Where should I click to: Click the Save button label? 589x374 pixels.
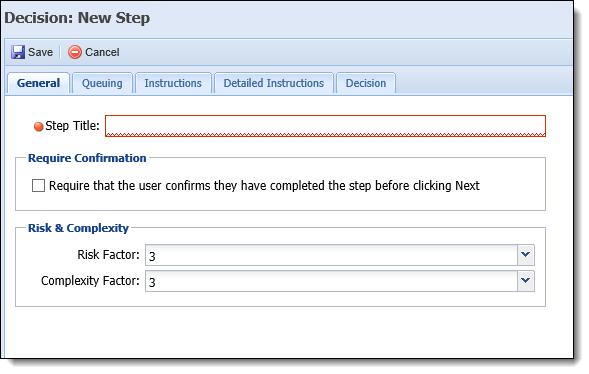[x=41, y=52]
